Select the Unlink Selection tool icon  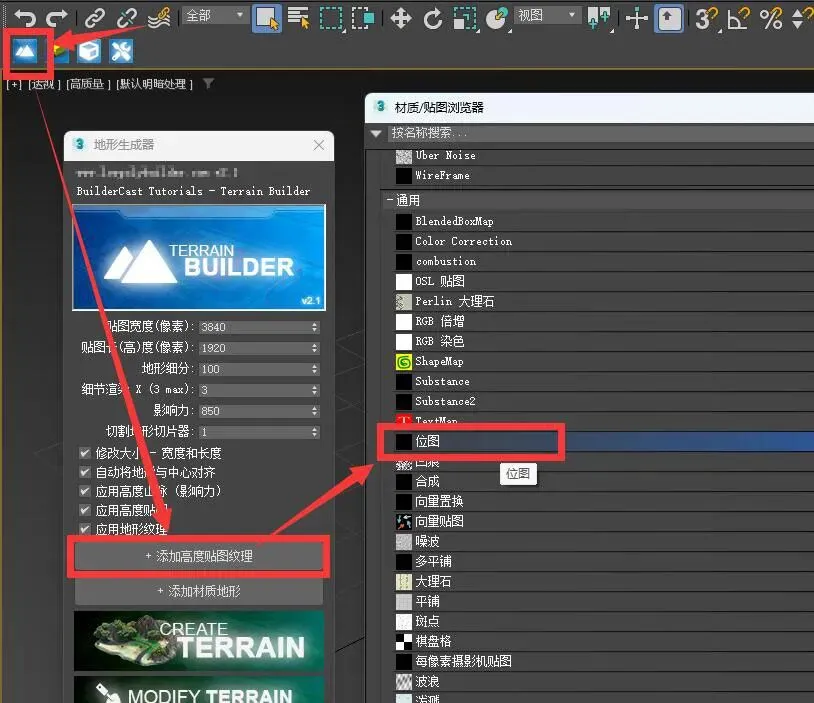[x=126, y=18]
